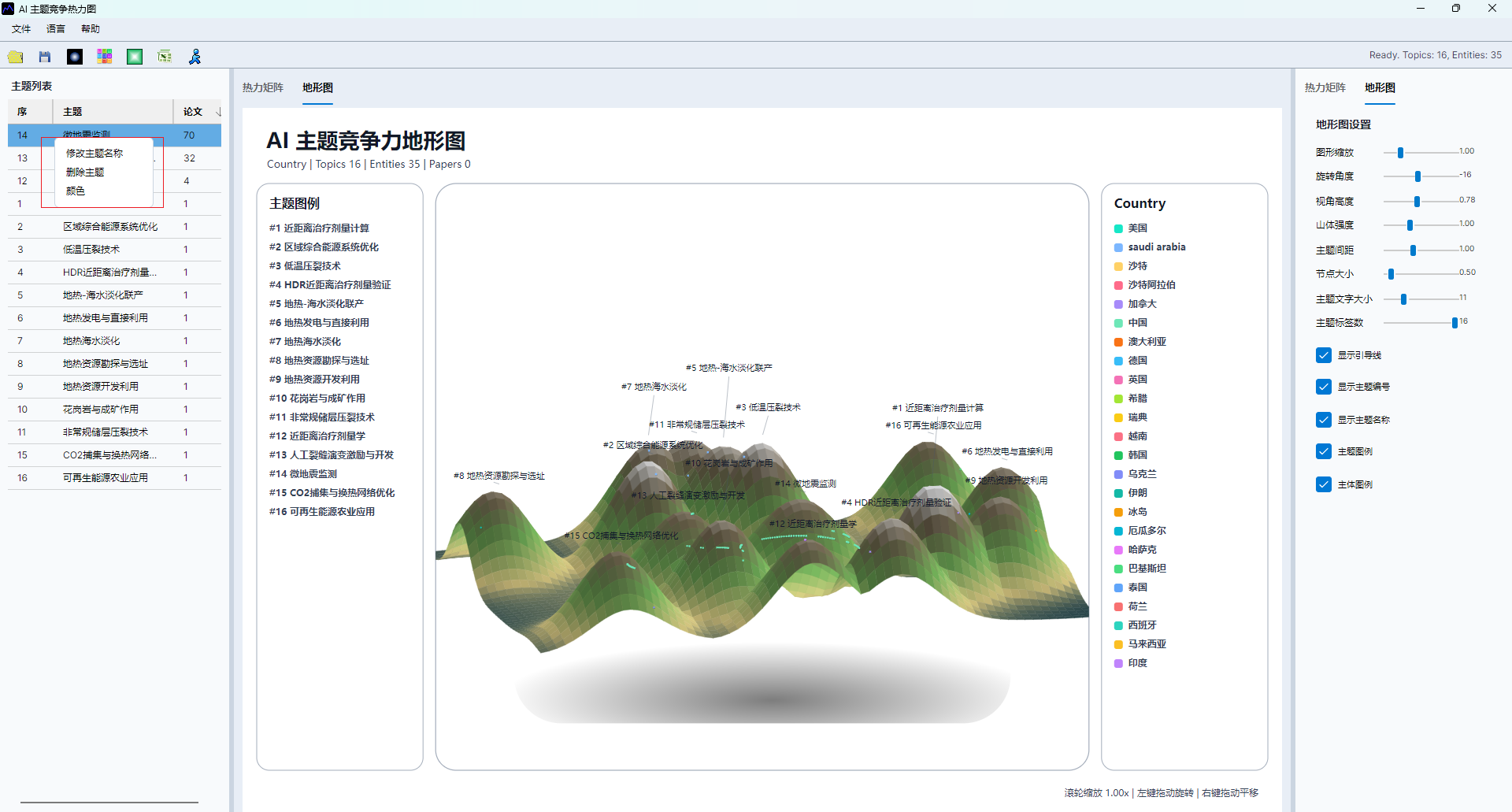Click terrain label #6 地热发电与直接利用
Screen dimensions: 1512x812
tap(1007, 451)
